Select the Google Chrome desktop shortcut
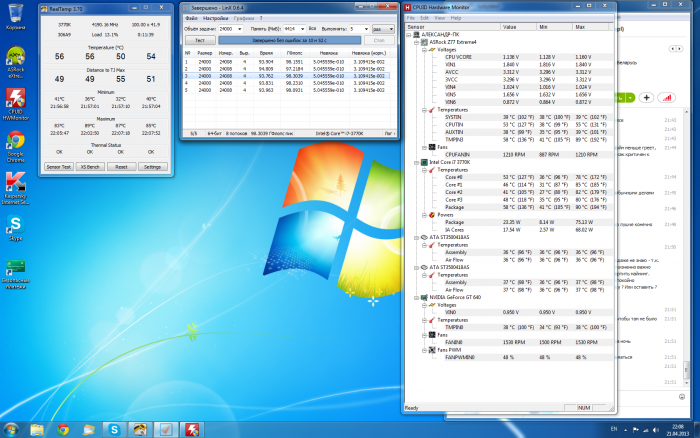Image resolution: width=700 pixels, height=438 pixels. pyautogui.click(x=16, y=146)
